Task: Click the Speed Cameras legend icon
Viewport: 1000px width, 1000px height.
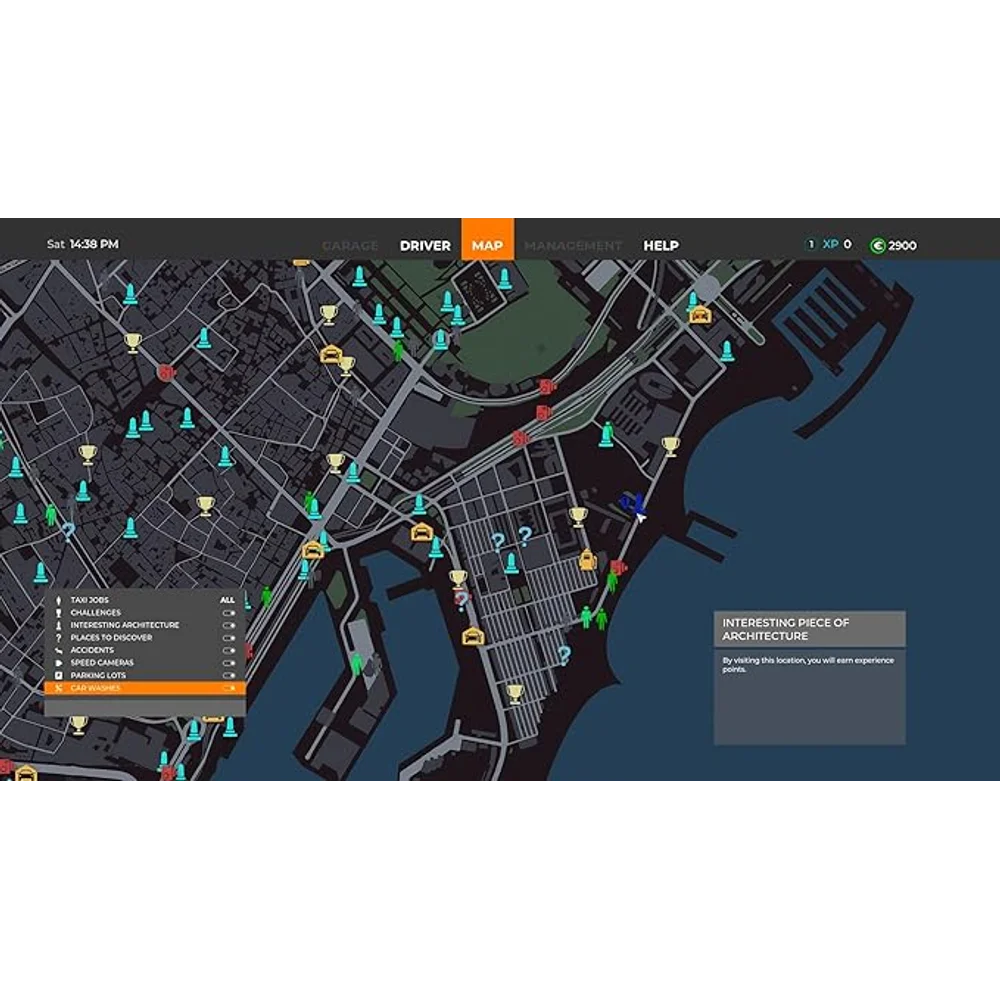Action: pos(58,663)
